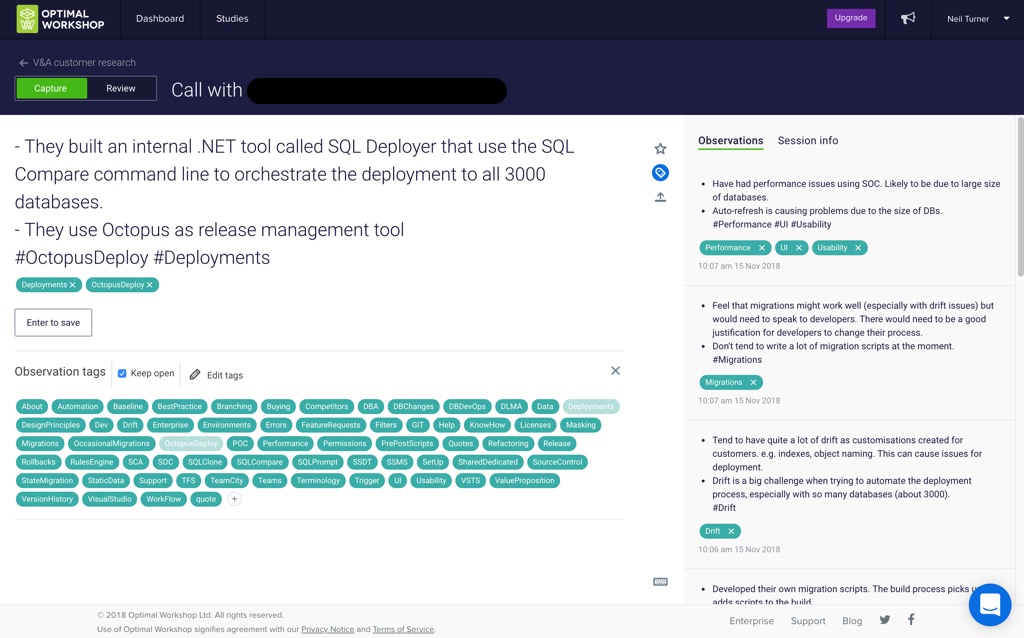This screenshot has height=638, width=1024.
Task: Click the upload icon below the tag icon
Action: [x=660, y=197]
